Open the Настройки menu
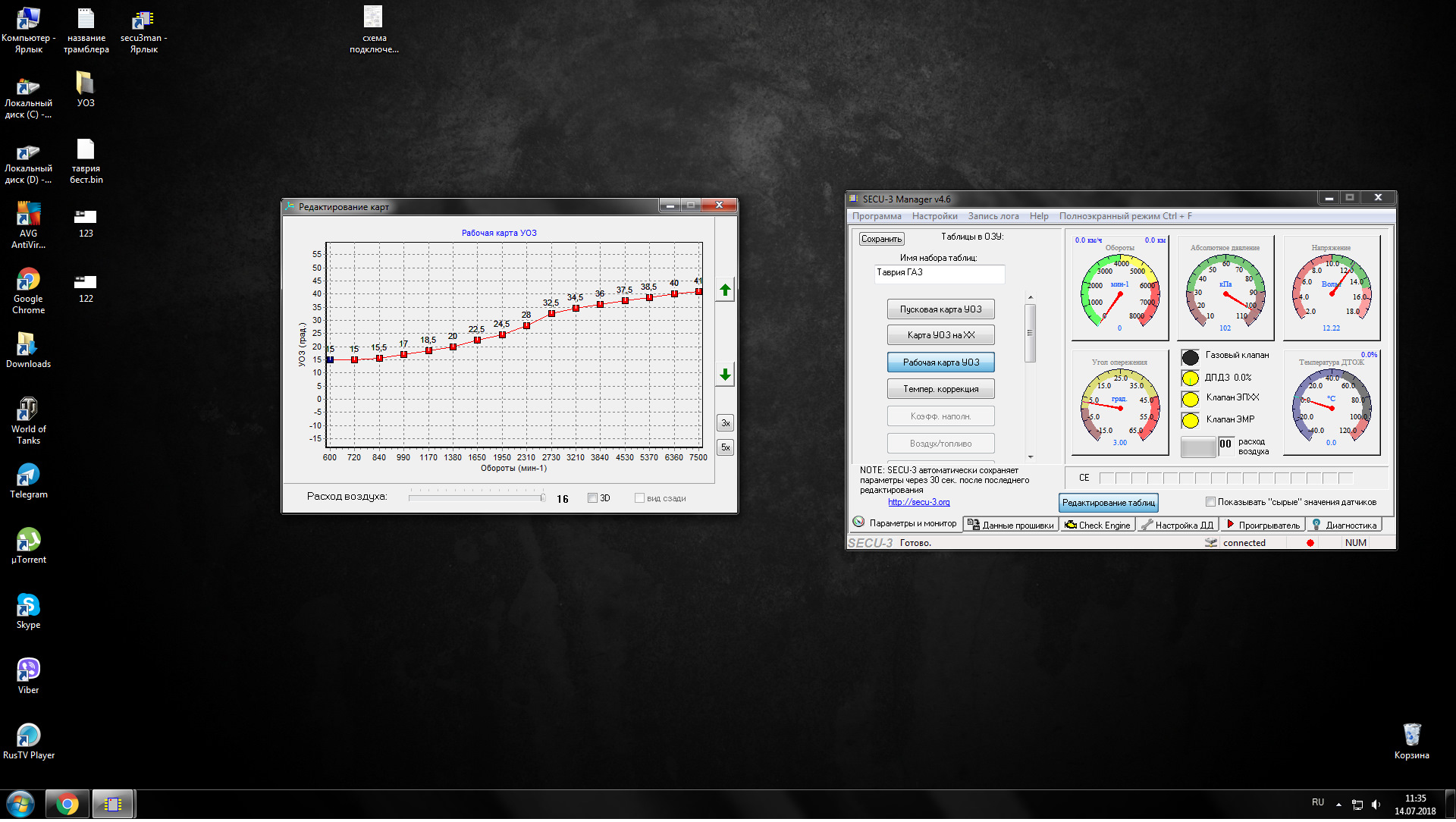 click(934, 216)
